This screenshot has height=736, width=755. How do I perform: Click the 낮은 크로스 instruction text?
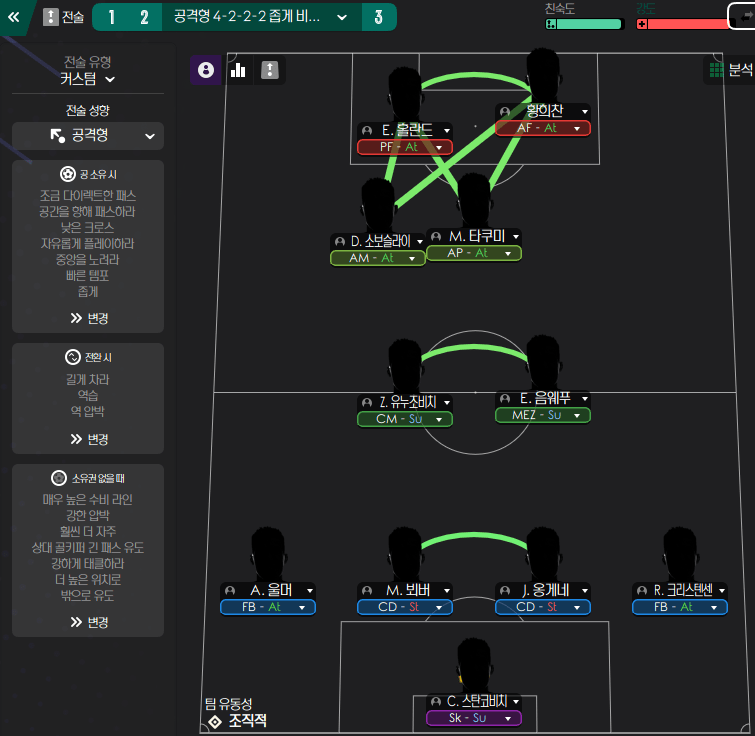(88, 228)
